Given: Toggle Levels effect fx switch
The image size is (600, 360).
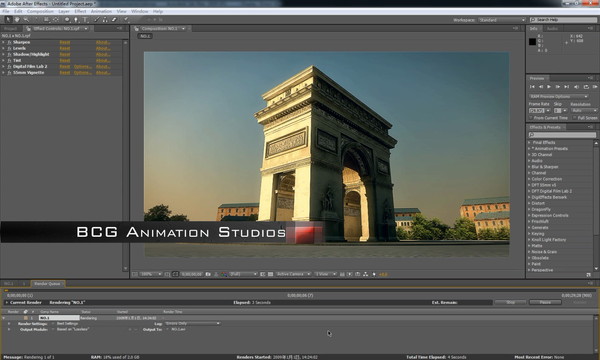Looking at the screenshot, I should 9,48.
